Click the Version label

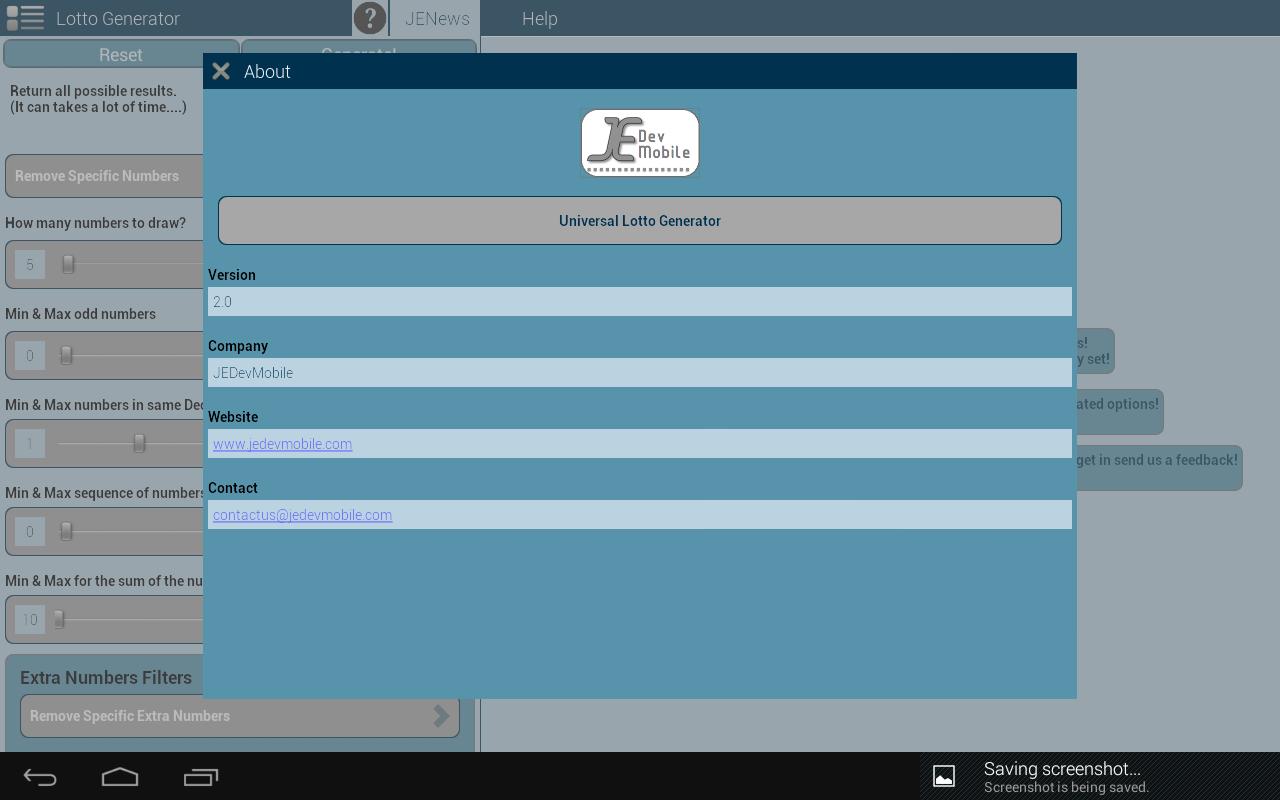(232, 275)
